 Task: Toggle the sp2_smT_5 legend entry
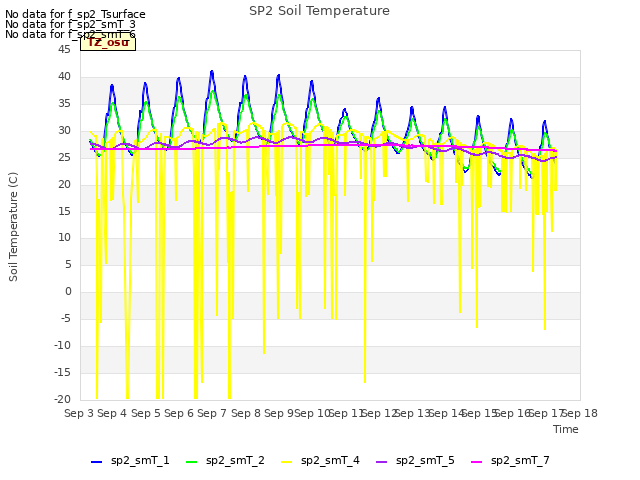pyautogui.click(x=415, y=461)
